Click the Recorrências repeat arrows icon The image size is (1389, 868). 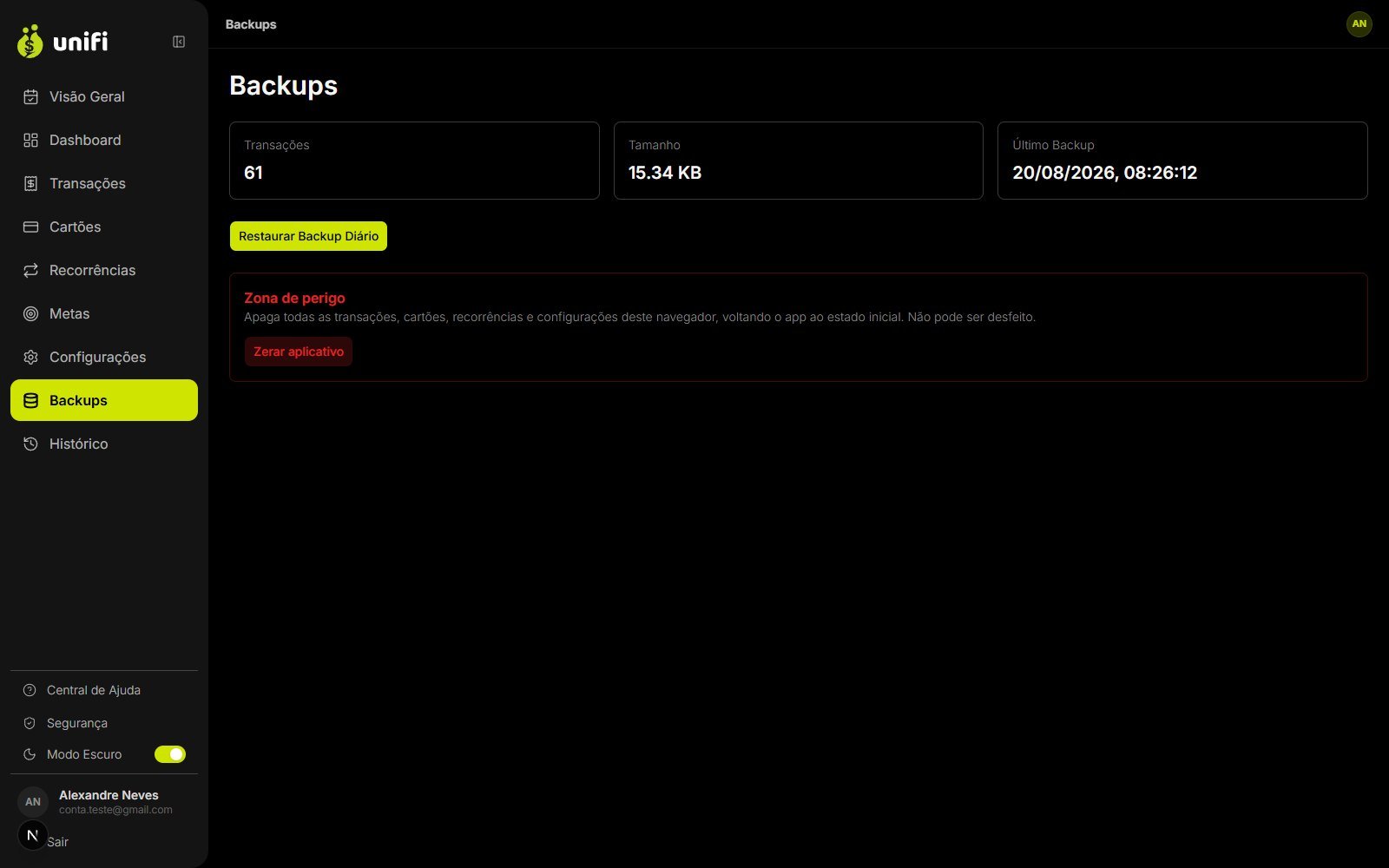[30, 270]
